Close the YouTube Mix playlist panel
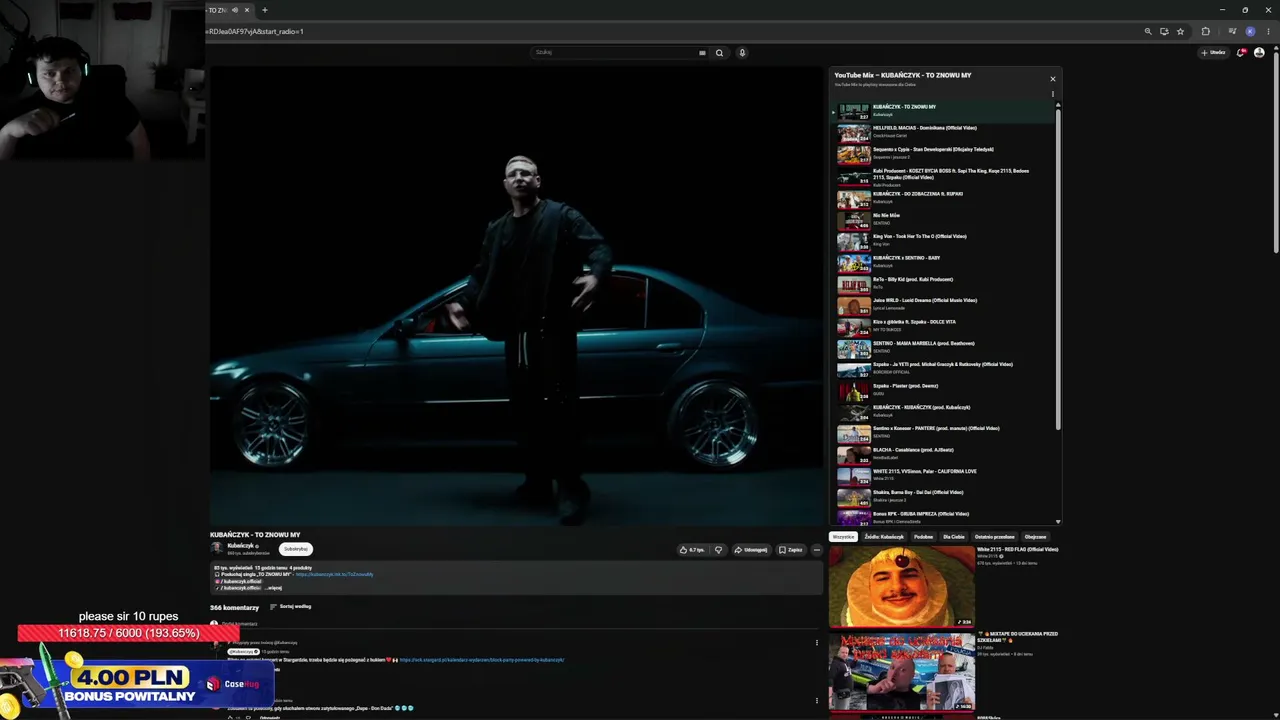1280x720 pixels. click(x=1052, y=78)
